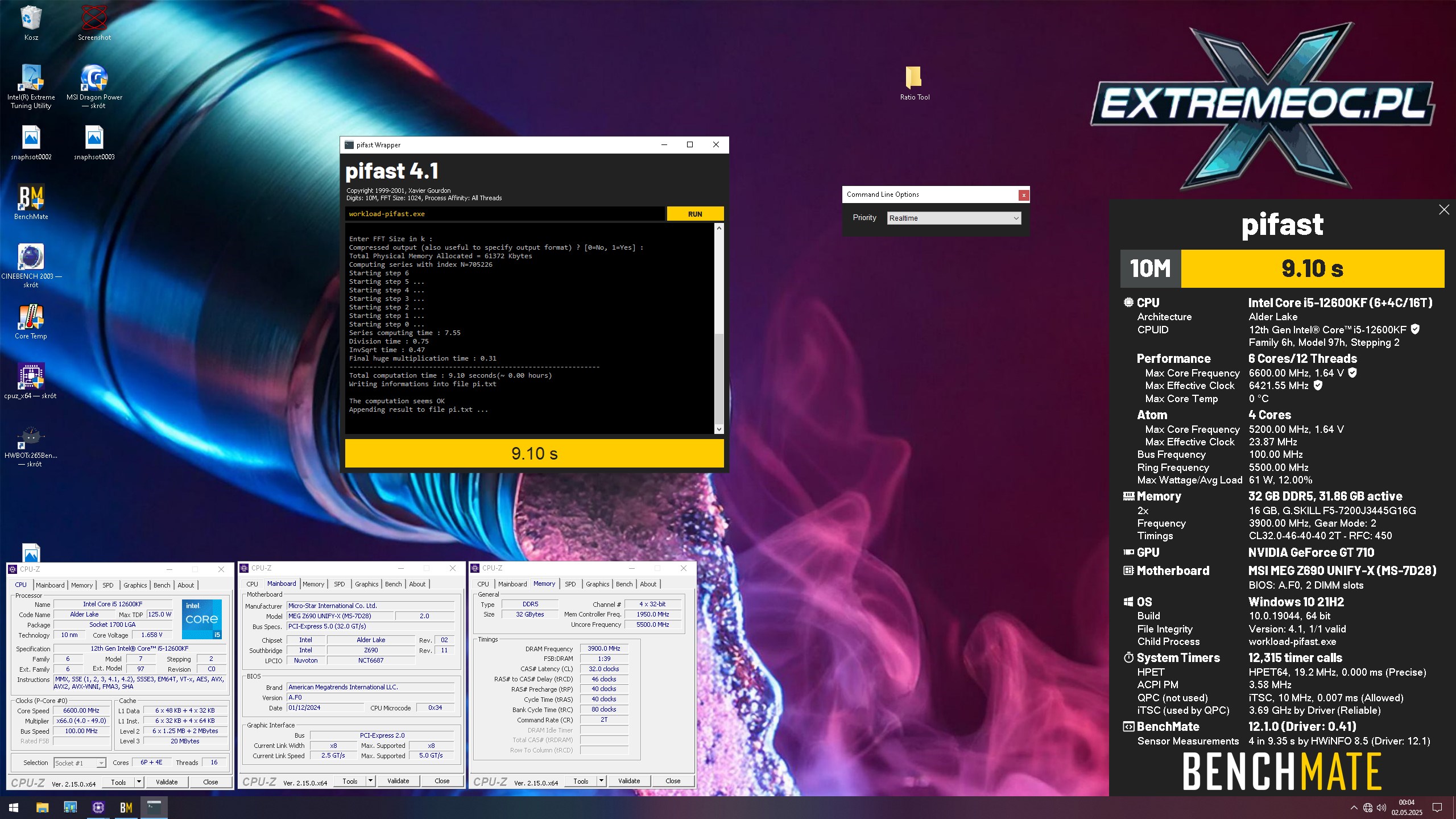This screenshot has height=819, width=1456.
Task: Click the workload-pifast.exe input field
Action: pos(504,214)
